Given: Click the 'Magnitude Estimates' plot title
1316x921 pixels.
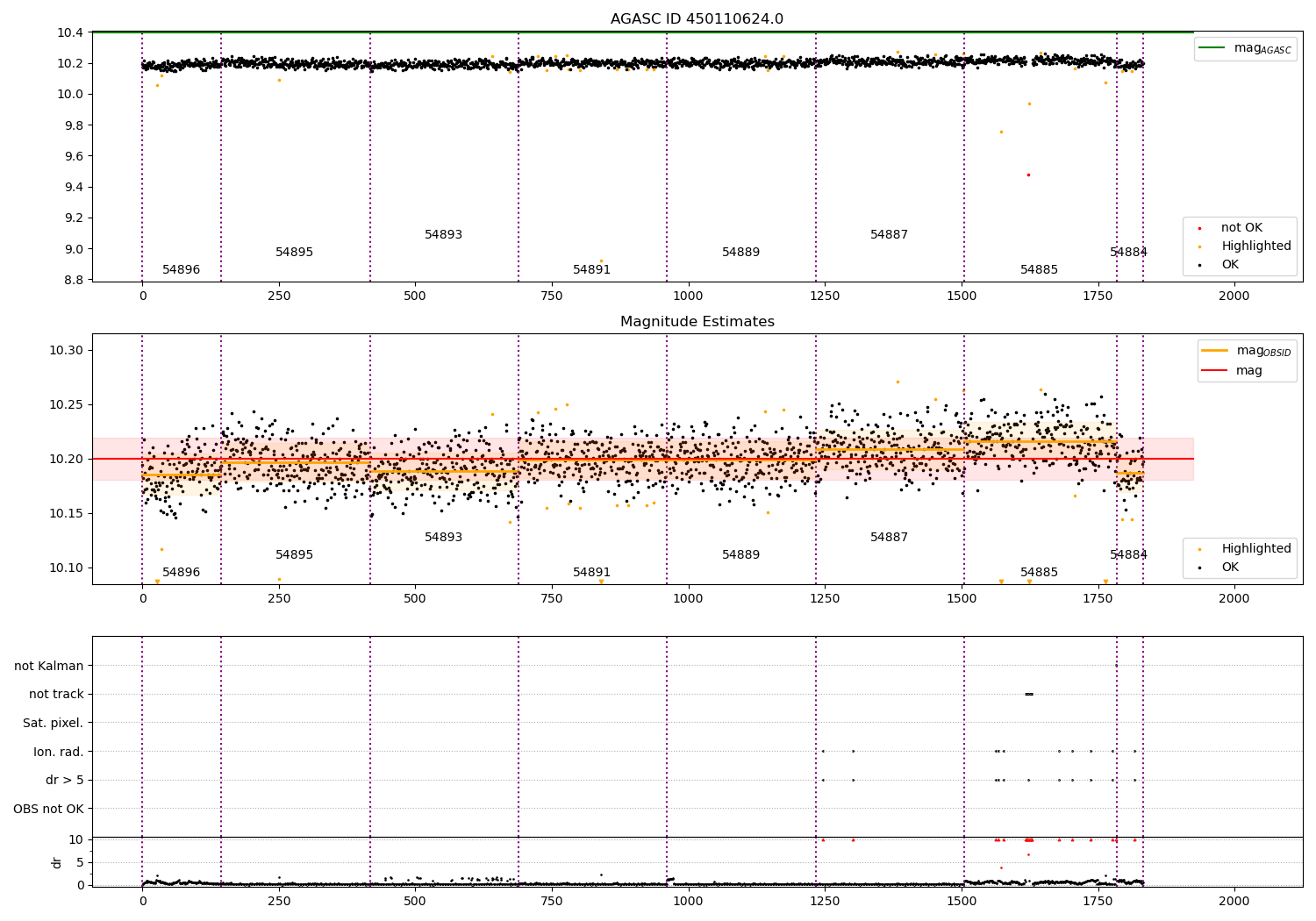Looking at the screenshot, I should pyautogui.click(x=697, y=322).
